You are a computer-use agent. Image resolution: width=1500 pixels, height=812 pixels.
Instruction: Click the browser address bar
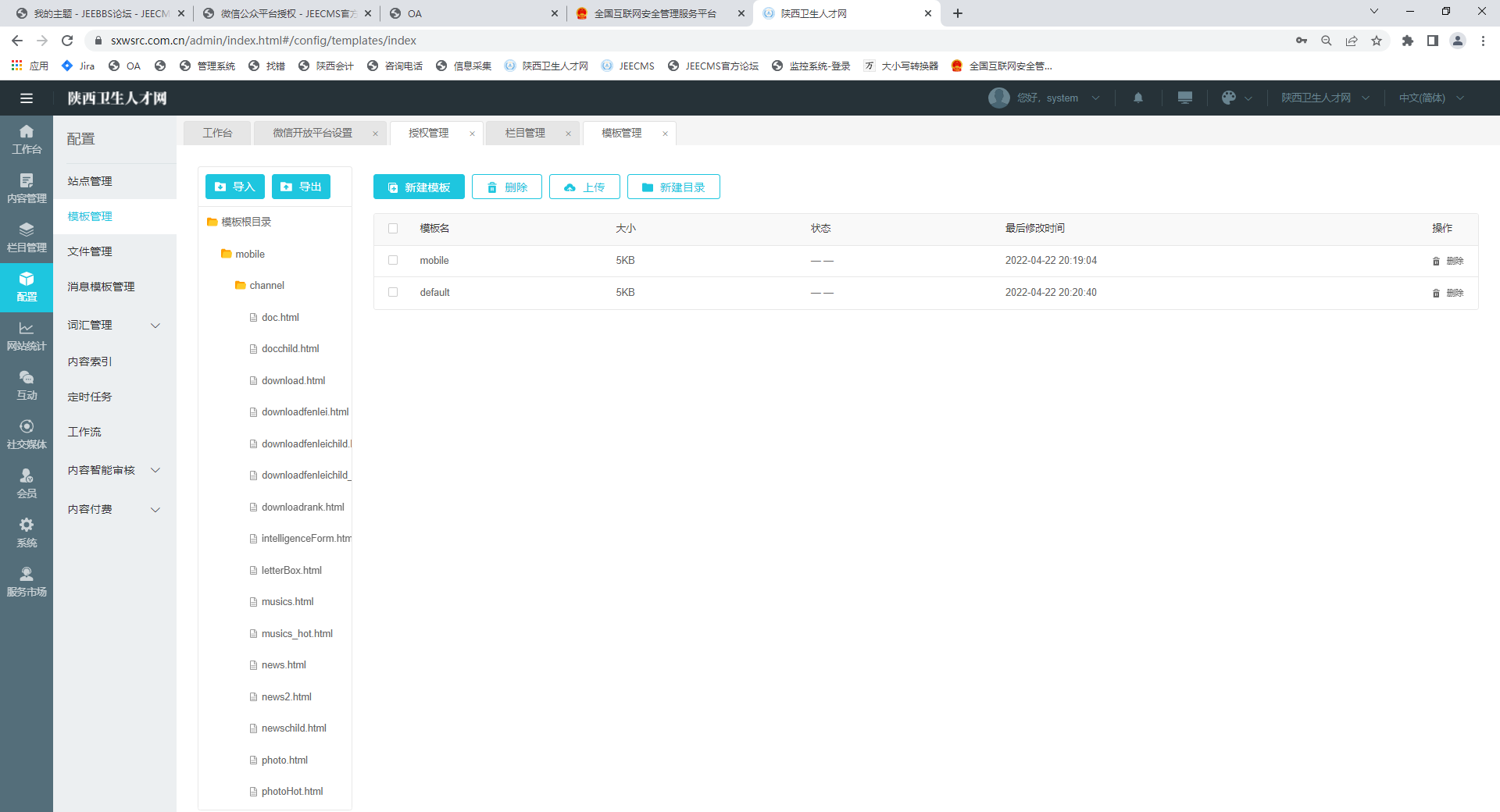coord(687,41)
